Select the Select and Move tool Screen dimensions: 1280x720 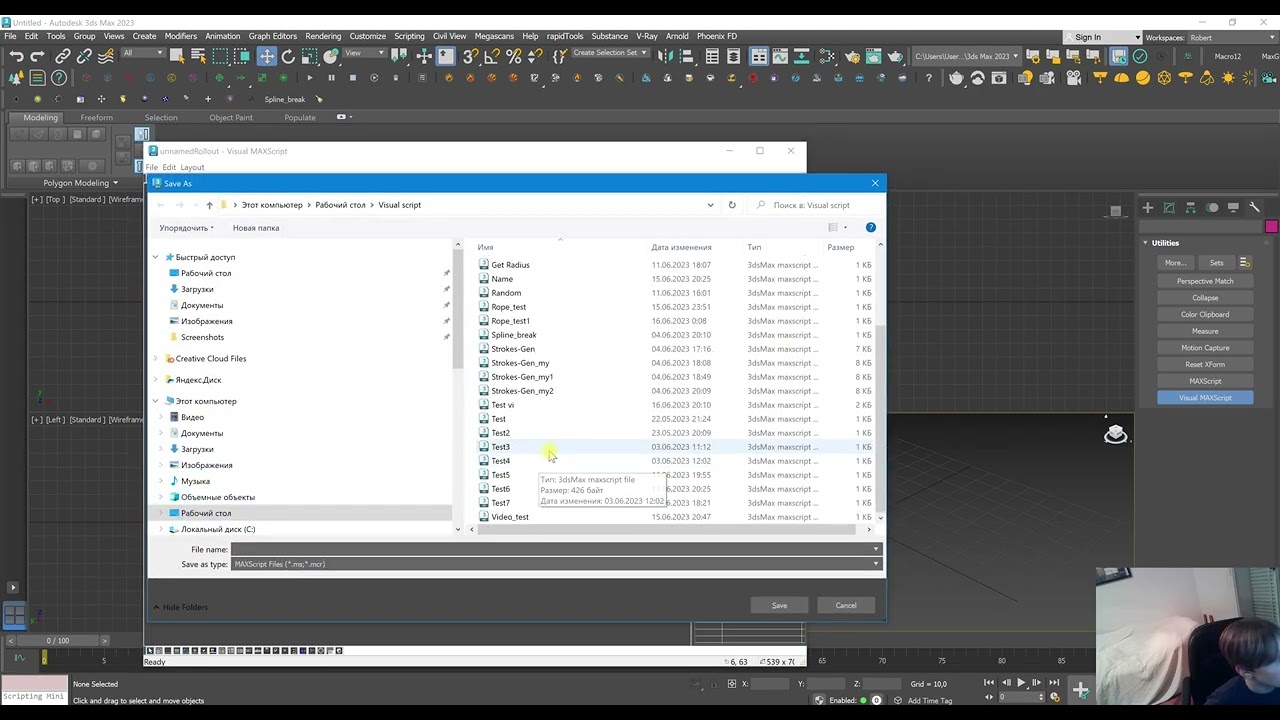[266, 57]
